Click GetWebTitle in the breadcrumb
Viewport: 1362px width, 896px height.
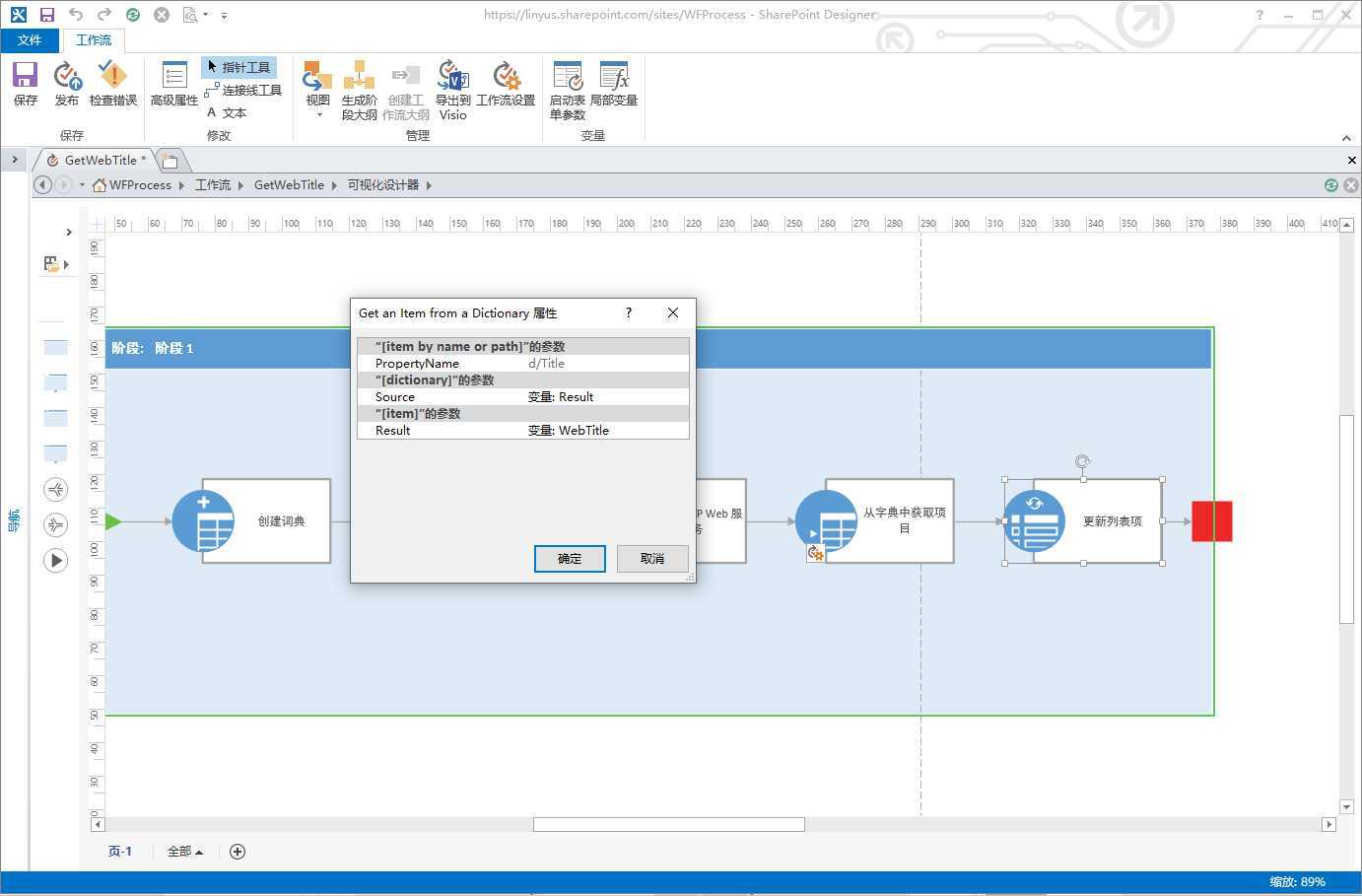(x=289, y=185)
